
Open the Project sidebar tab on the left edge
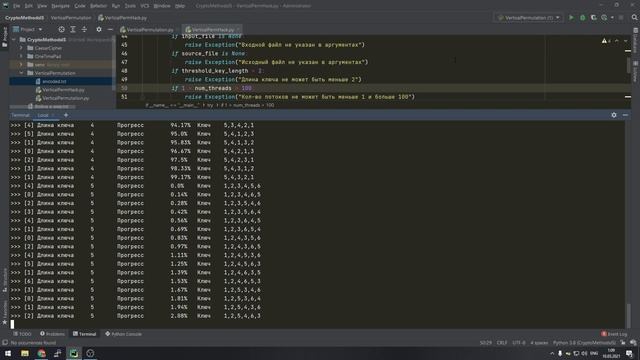(4, 37)
